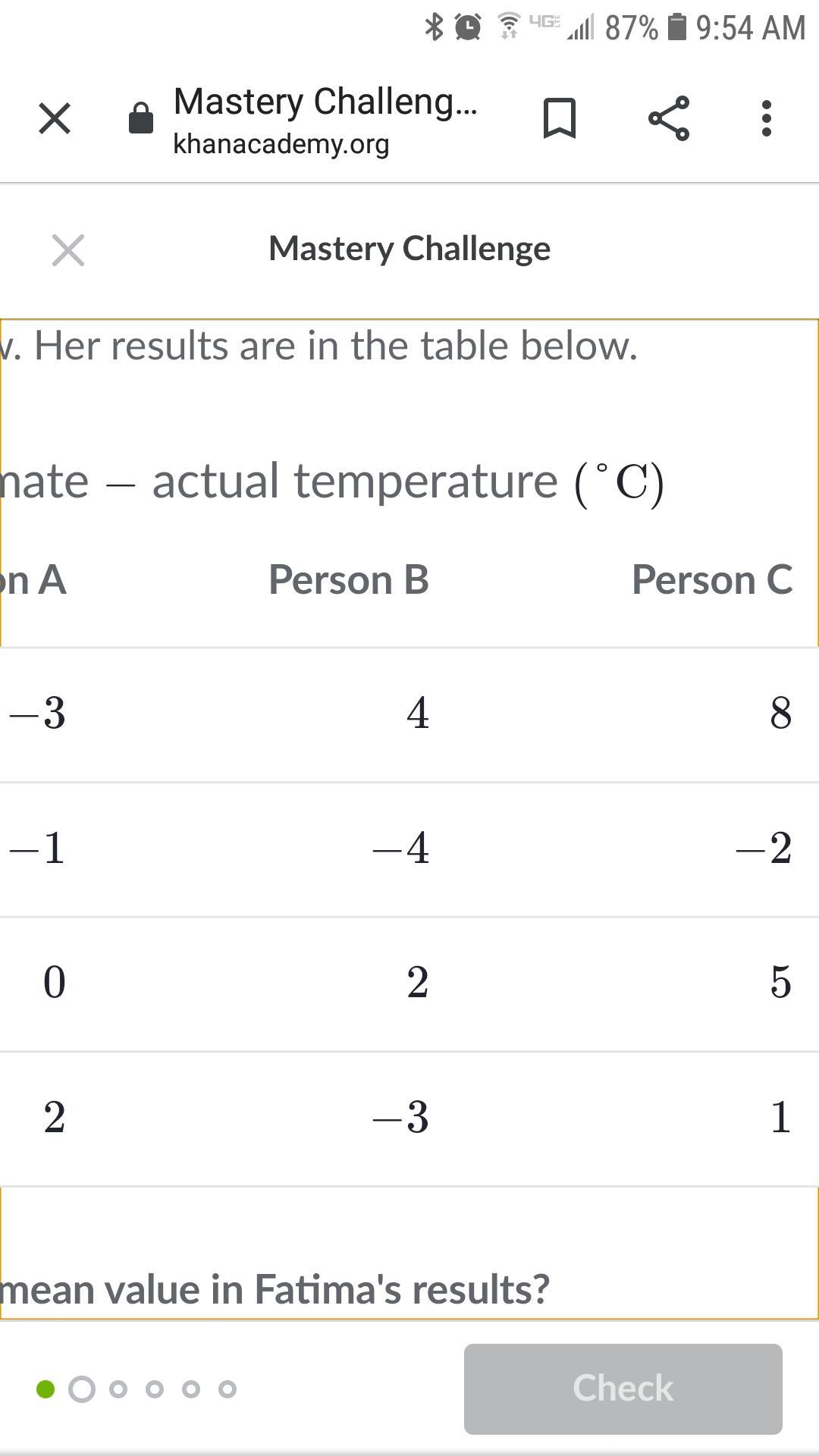Tap the last progress dot

(x=227, y=1389)
